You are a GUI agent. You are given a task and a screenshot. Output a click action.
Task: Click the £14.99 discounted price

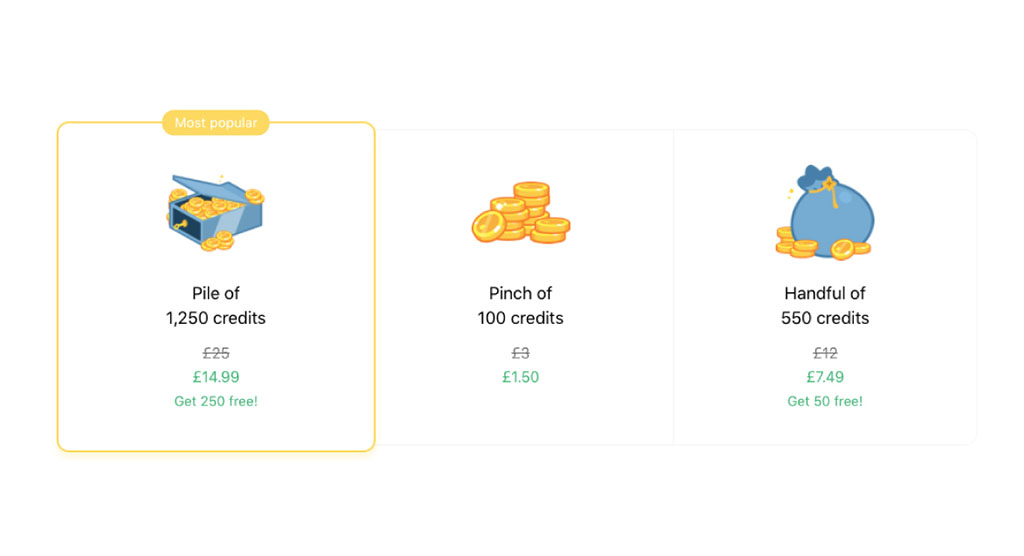[216, 377]
